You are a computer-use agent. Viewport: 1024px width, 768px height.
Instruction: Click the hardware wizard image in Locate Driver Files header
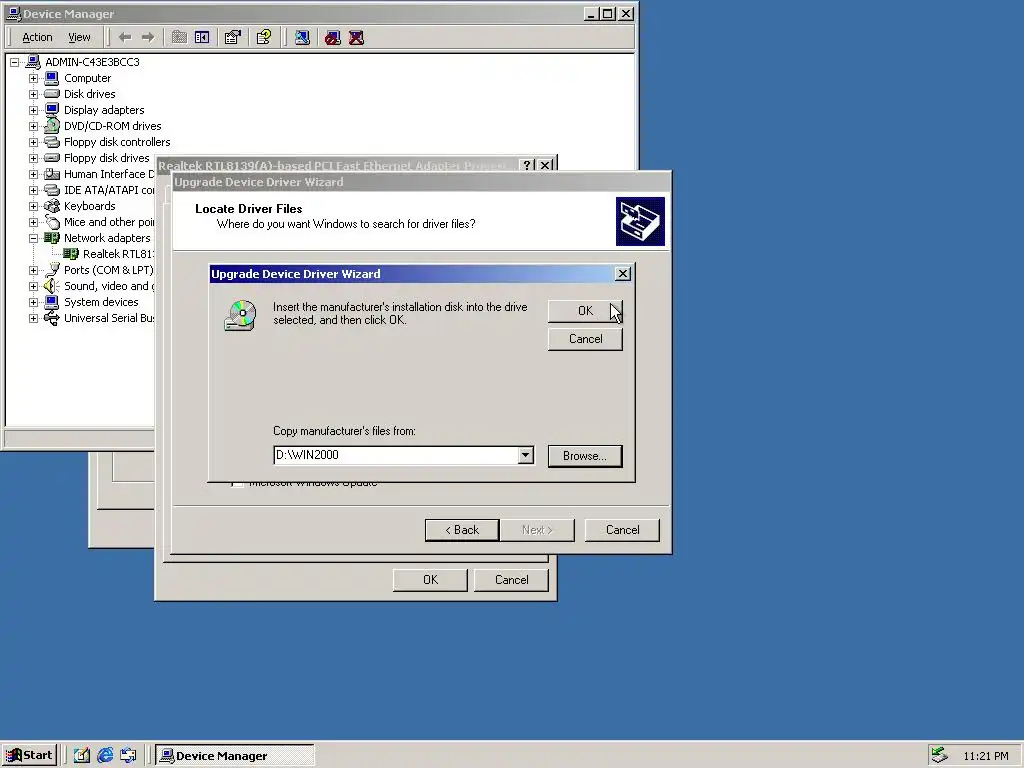(640, 221)
